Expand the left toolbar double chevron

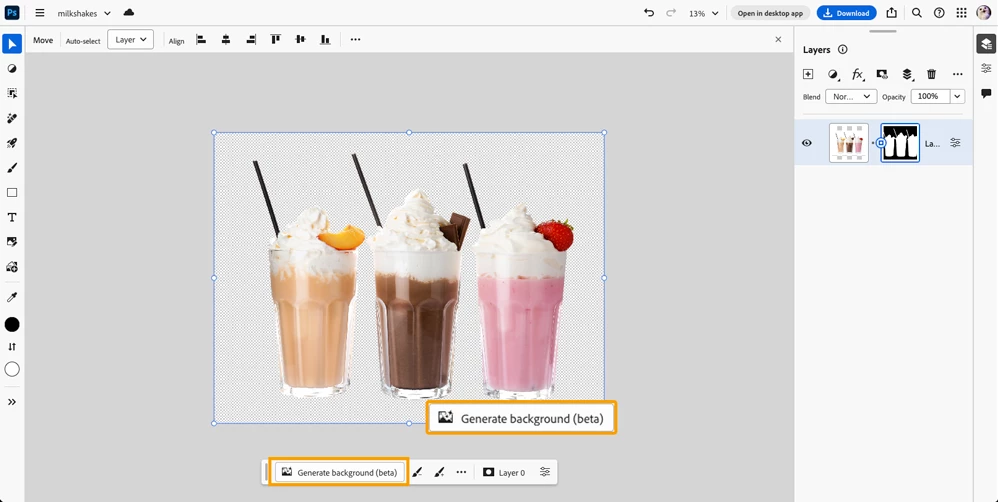(x=12, y=401)
